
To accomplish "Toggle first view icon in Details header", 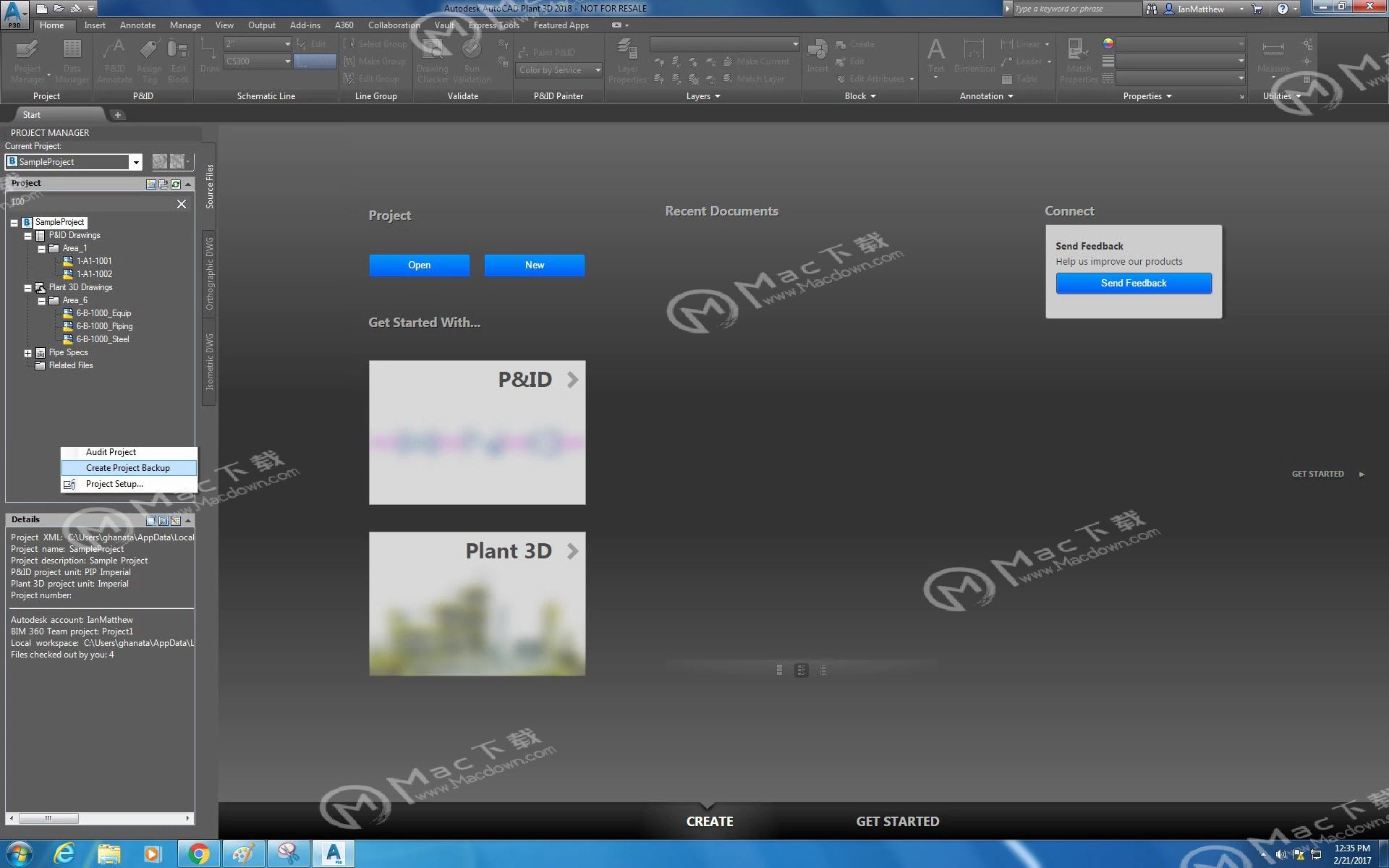I will [151, 520].
